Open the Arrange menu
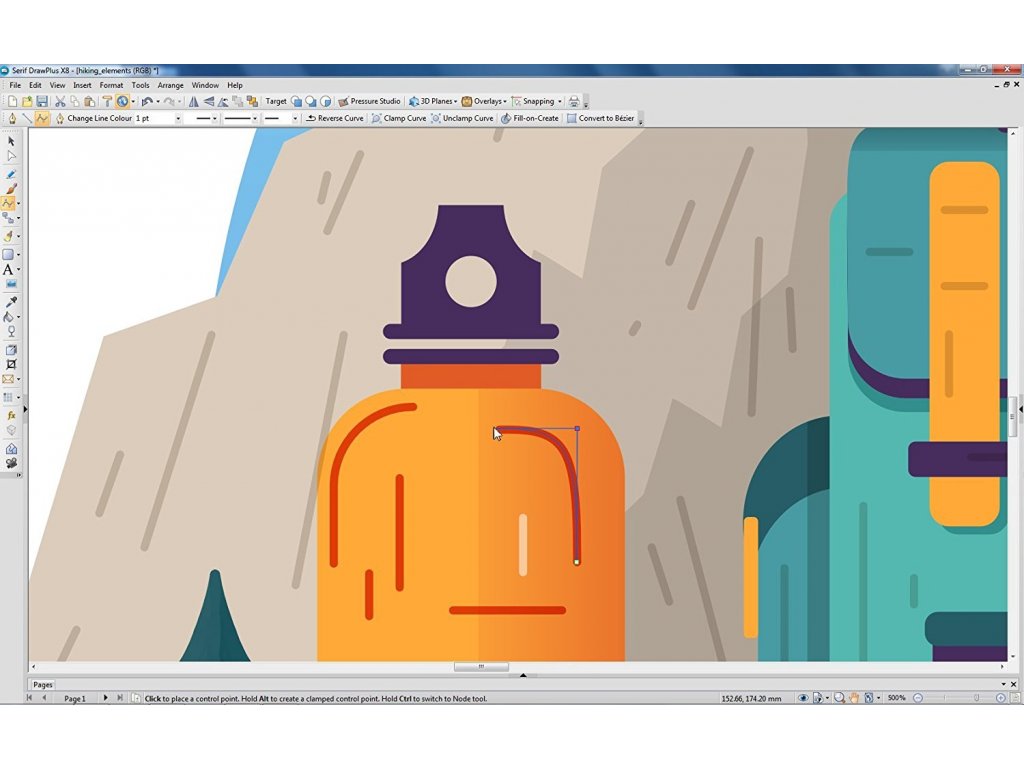 click(170, 85)
